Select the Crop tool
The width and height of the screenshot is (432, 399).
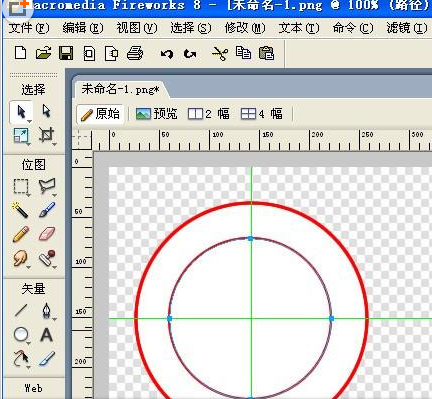click(46, 135)
